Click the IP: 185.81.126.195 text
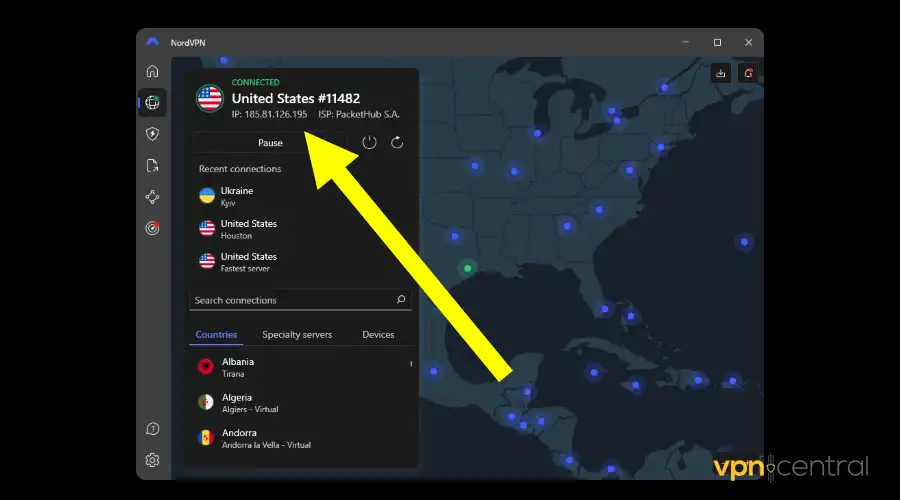The height and width of the screenshot is (500, 900). tap(269, 114)
